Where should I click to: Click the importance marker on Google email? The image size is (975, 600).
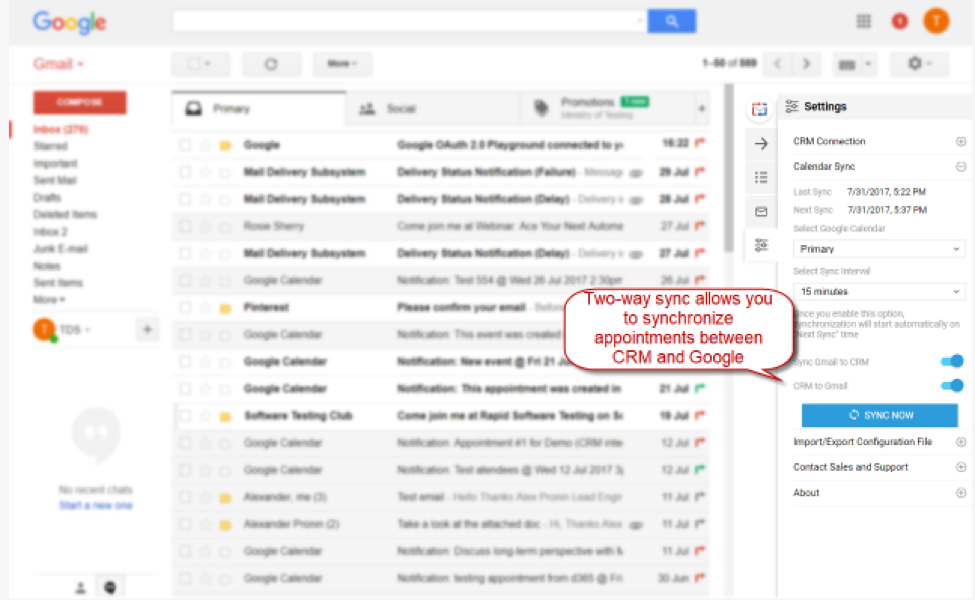tap(225, 145)
